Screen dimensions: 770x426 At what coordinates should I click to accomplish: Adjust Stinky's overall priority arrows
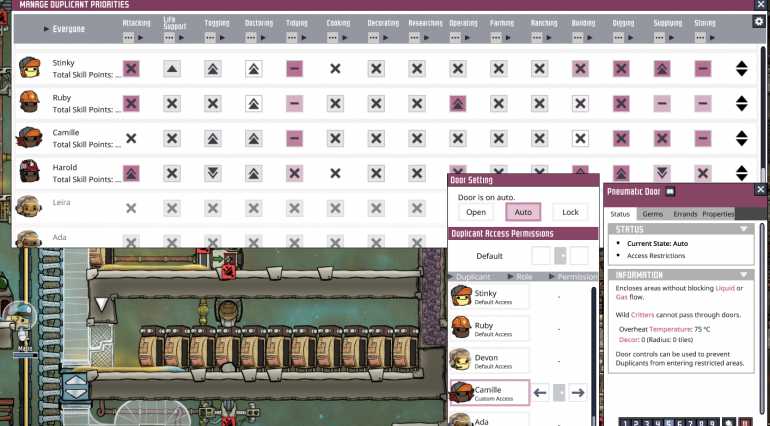[x=742, y=69]
